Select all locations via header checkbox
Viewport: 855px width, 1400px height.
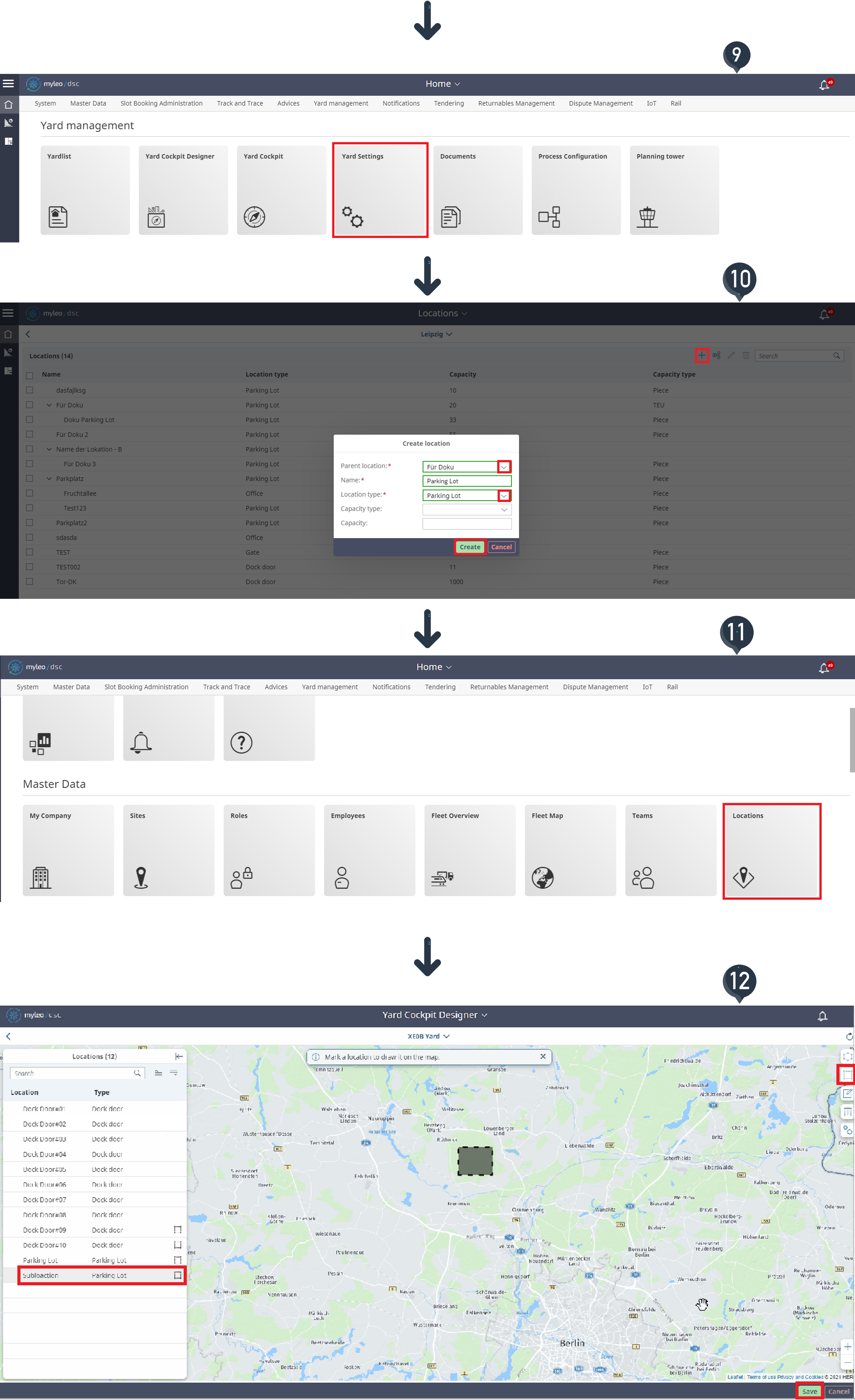point(30,375)
